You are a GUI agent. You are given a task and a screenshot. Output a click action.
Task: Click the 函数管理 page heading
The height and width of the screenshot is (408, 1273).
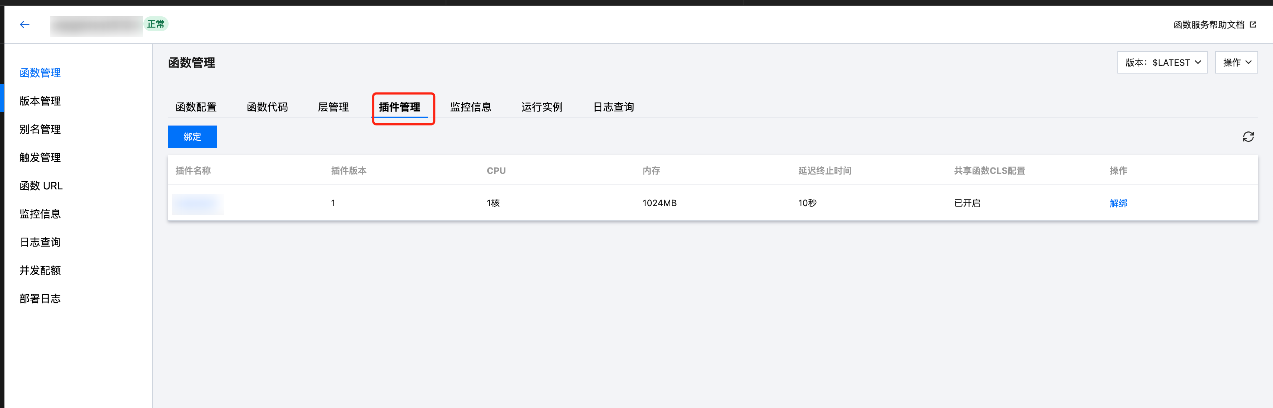[x=191, y=63]
